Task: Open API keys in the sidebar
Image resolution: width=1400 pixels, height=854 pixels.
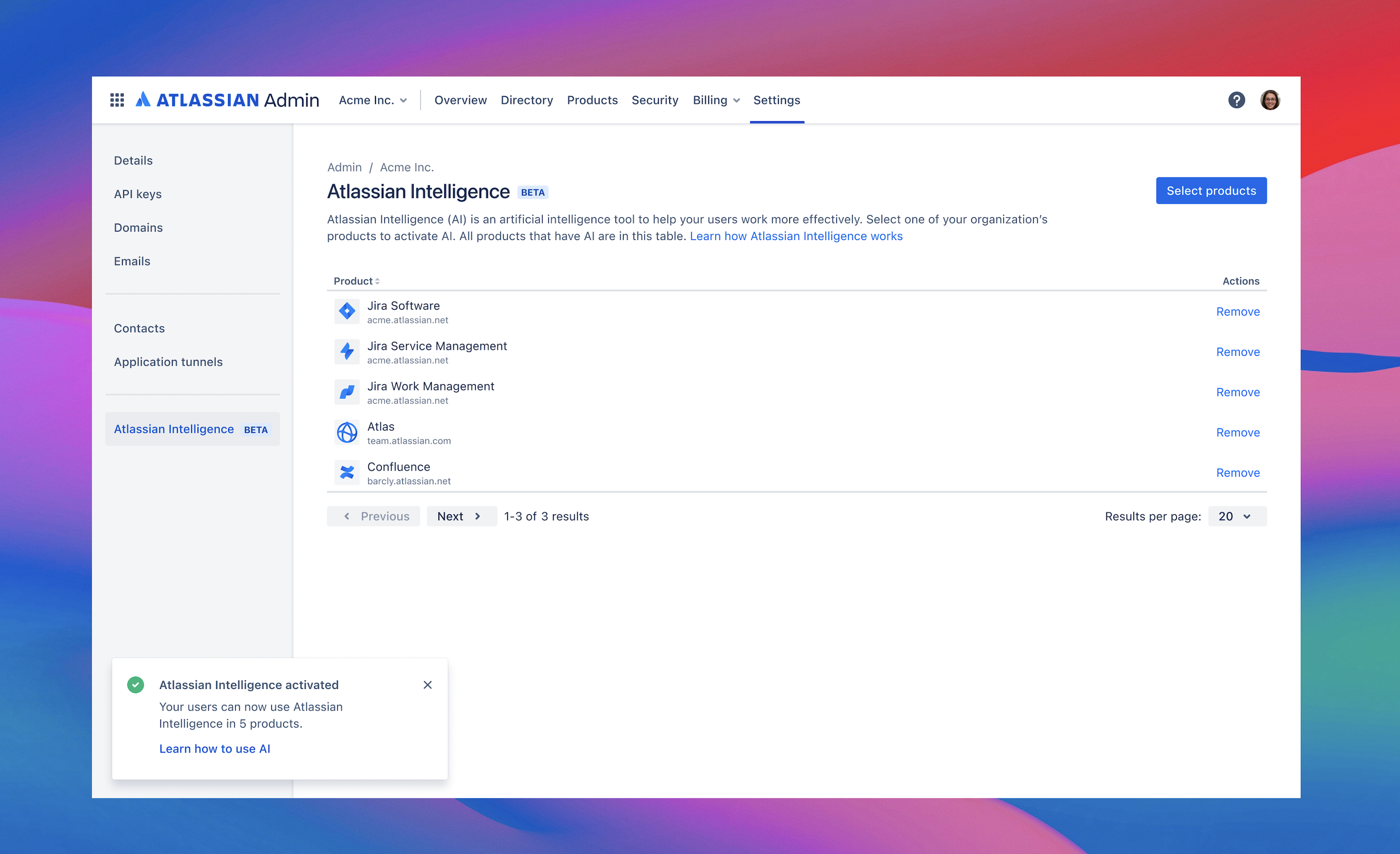Action: point(138,194)
